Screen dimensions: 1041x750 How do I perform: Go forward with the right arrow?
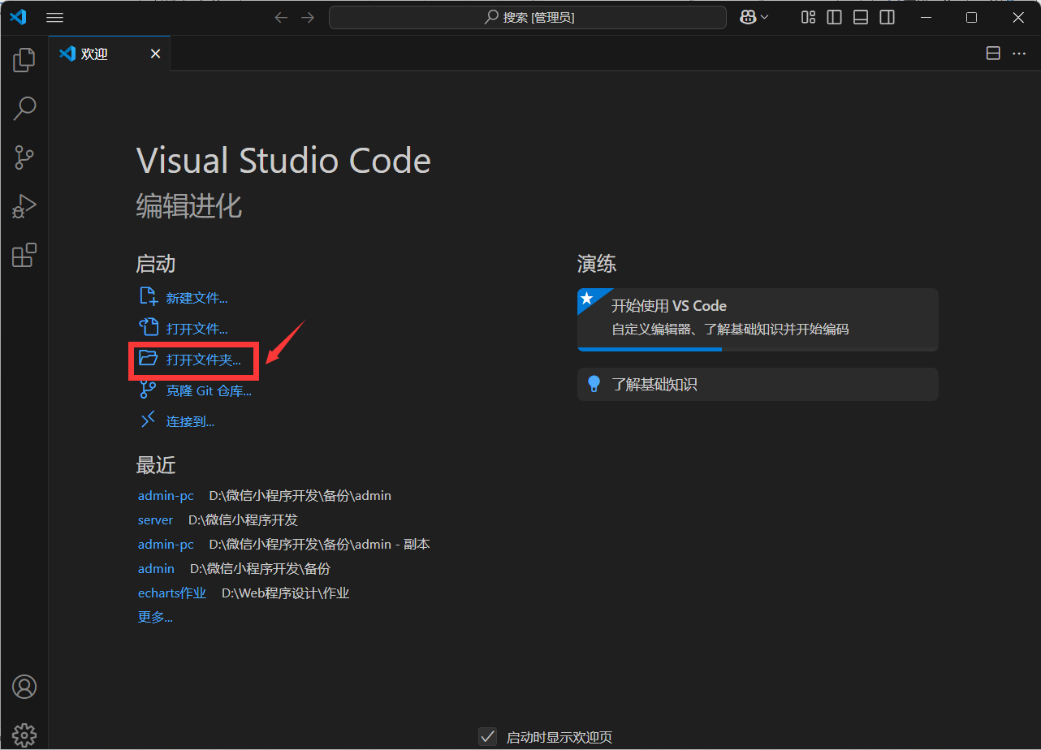click(307, 18)
